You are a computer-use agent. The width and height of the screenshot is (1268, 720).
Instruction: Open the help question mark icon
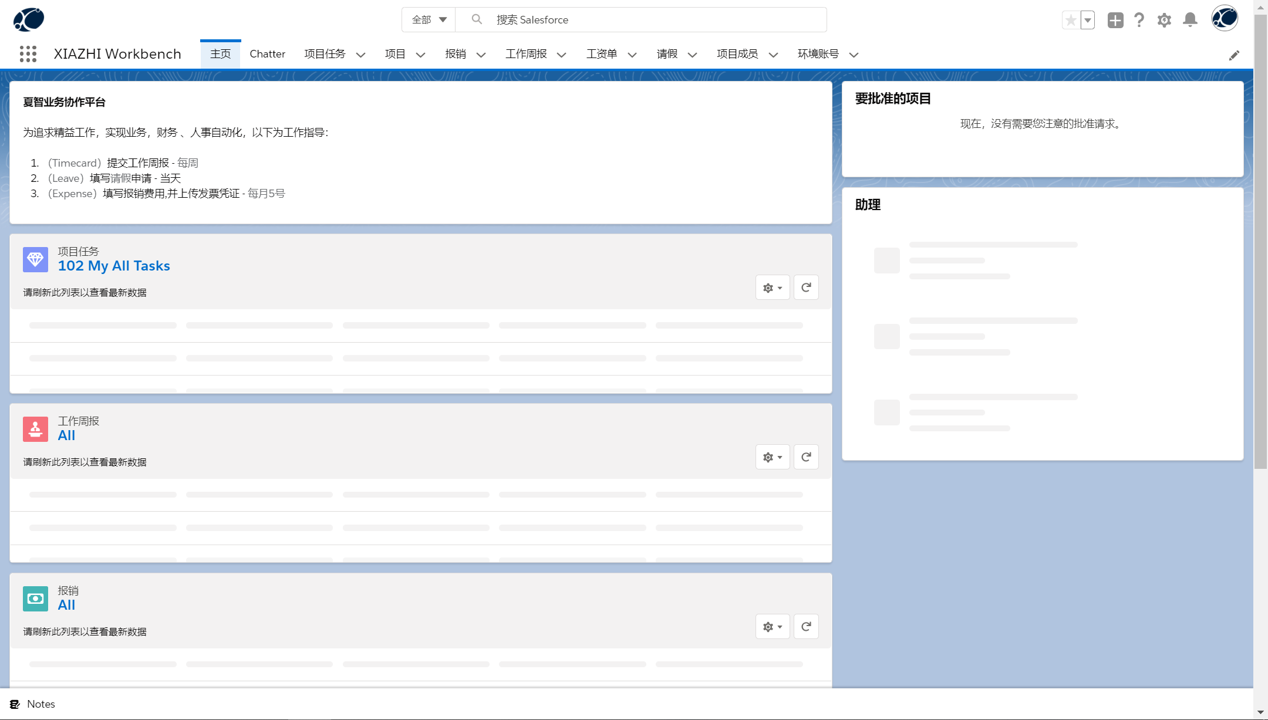[x=1139, y=20]
